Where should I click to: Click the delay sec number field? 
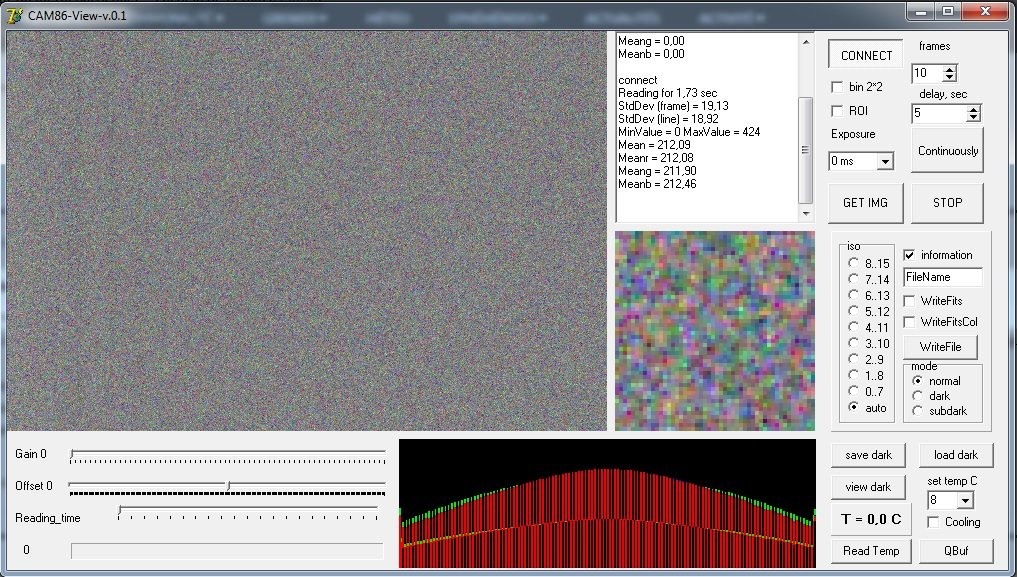point(939,113)
